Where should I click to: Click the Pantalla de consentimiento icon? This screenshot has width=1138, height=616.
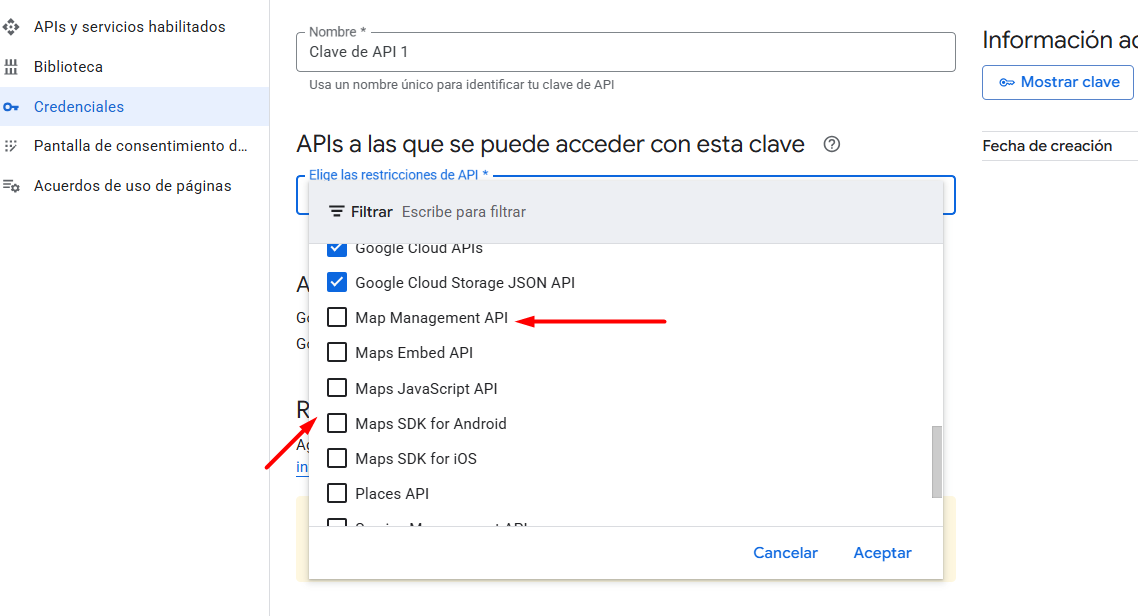[x=11, y=146]
